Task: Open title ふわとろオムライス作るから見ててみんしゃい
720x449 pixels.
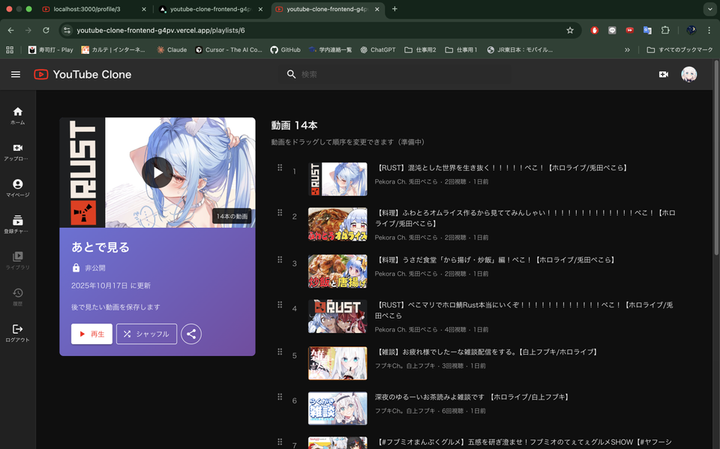Action: pos(525,218)
